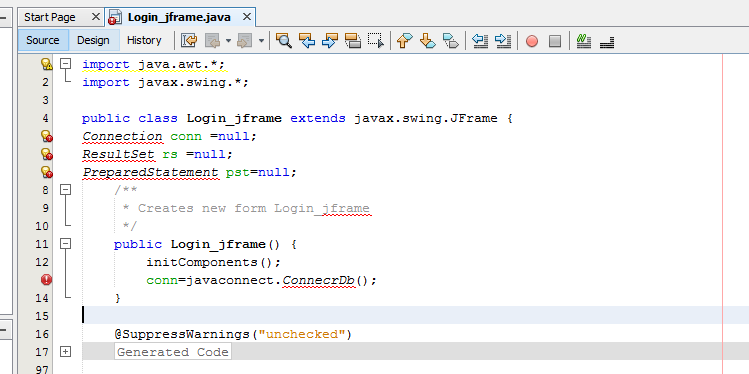Image resolution: width=749 pixels, height=374 pixels.
Task: Collapse the Javadoc comment fold at line 8
Action: tap(65, 190)
